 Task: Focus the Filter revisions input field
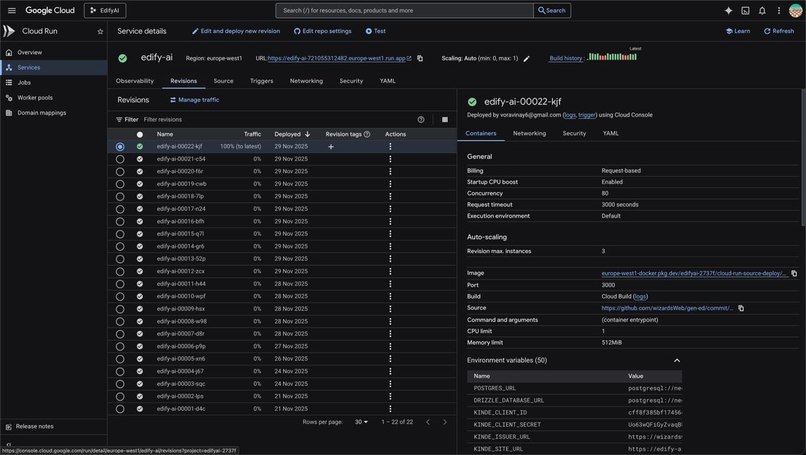[x=278, y=120]
